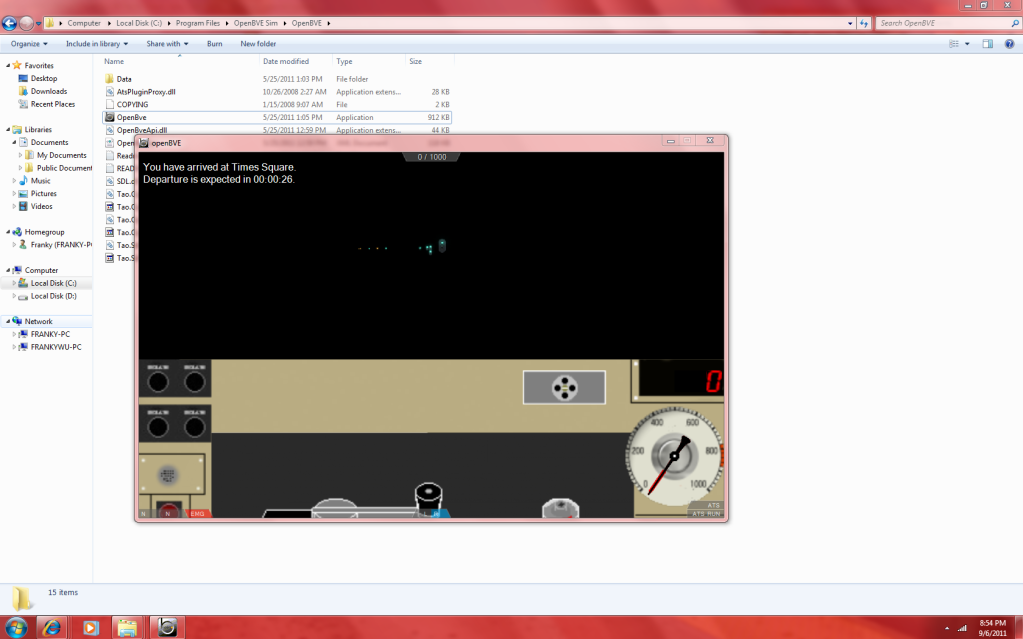Click the Music library icon

coord(23,181)
